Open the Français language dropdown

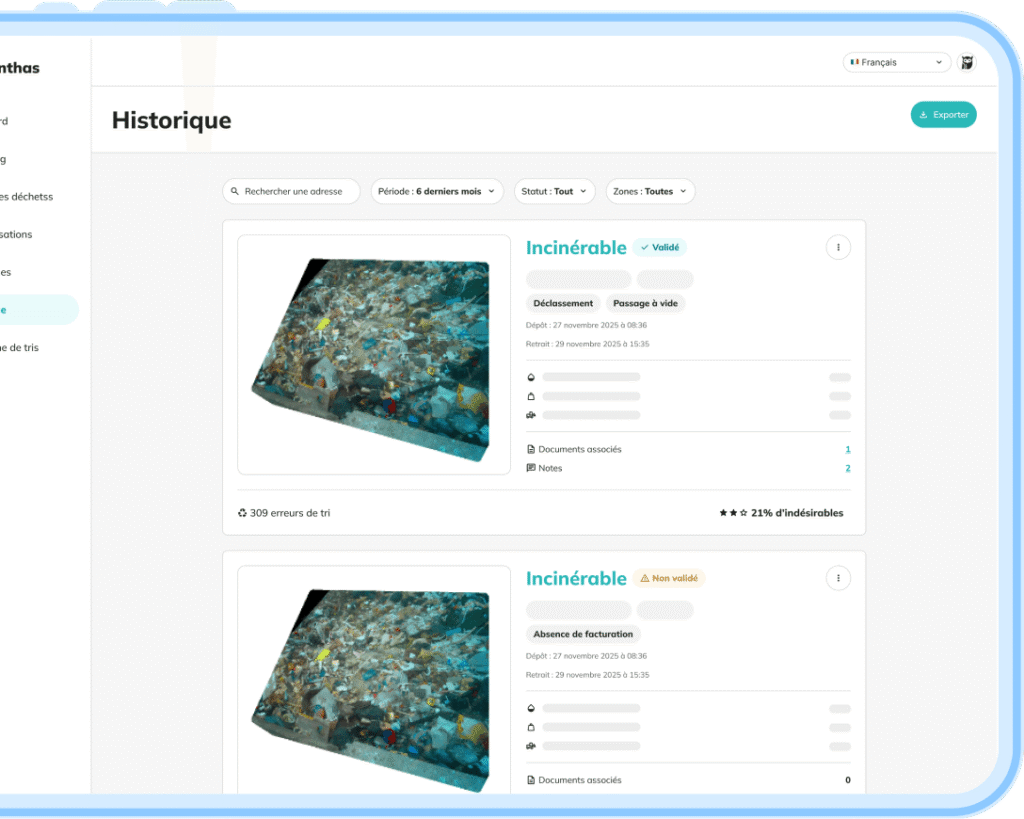[896, 62]
